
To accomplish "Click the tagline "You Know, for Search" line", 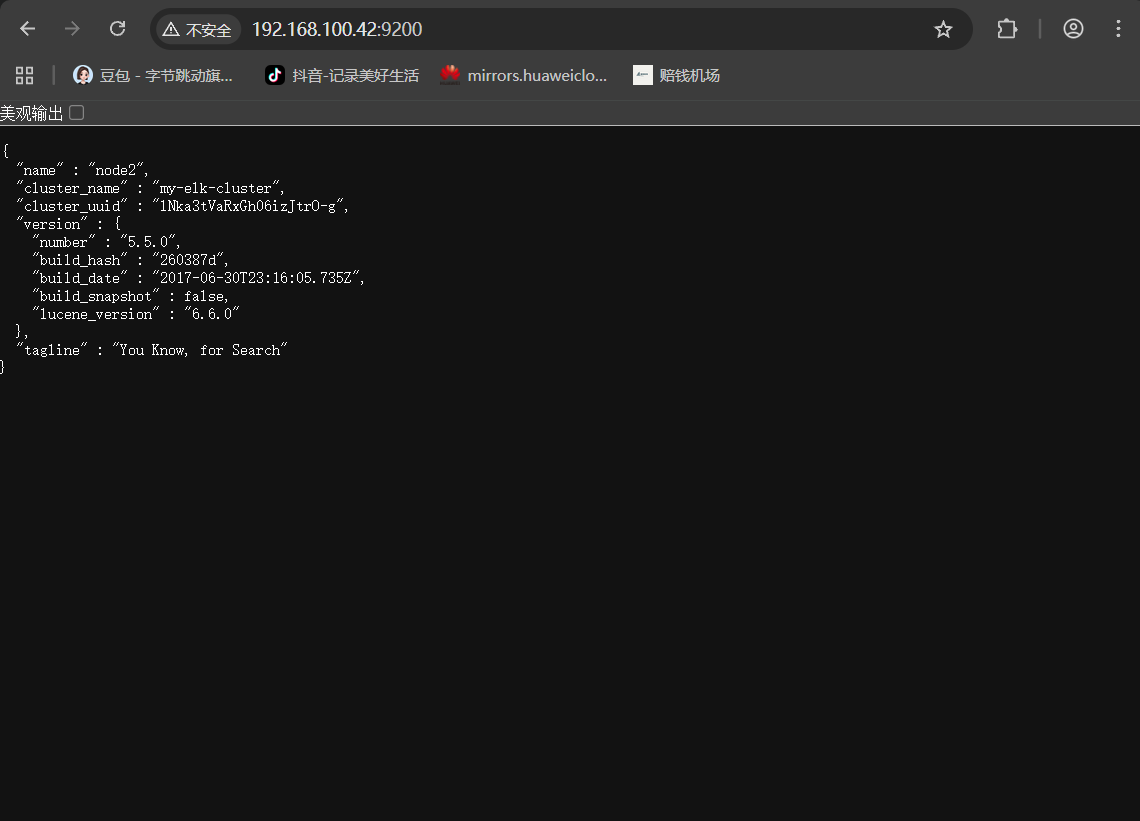I will coord(152,351).
